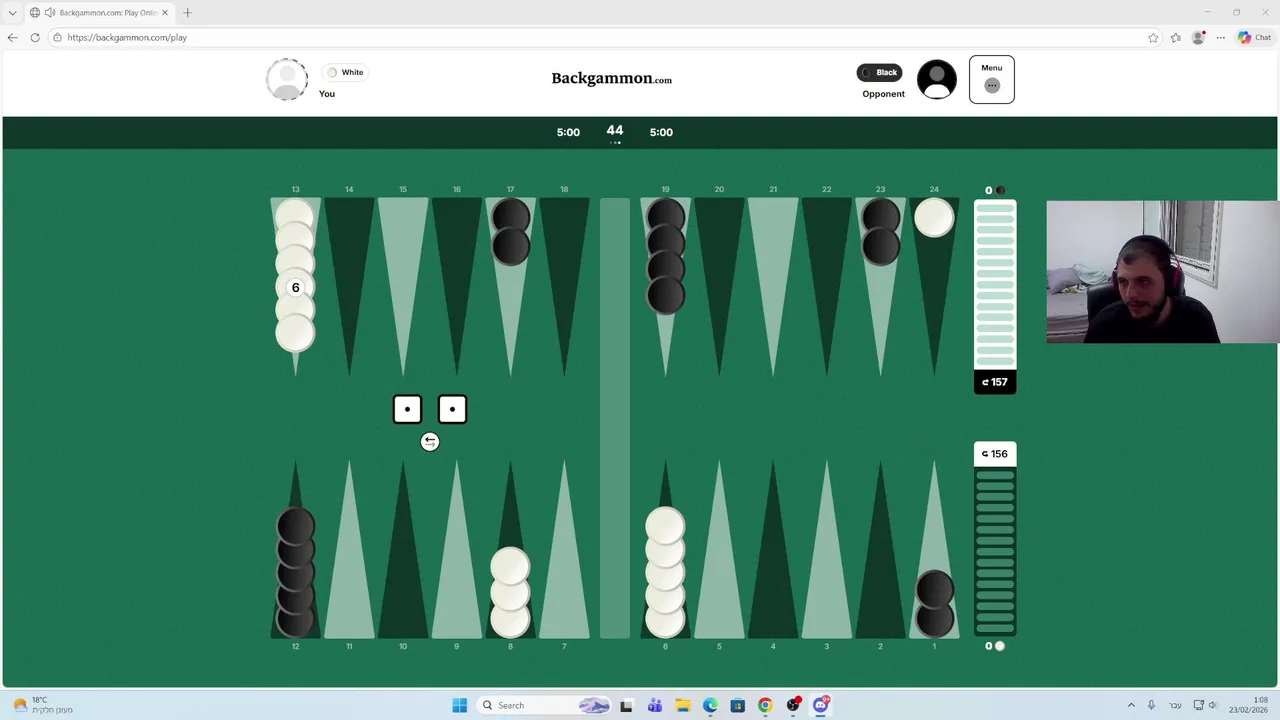Open the browser profile icon
Screen dimensions: 1280x720
(1198, 37)
